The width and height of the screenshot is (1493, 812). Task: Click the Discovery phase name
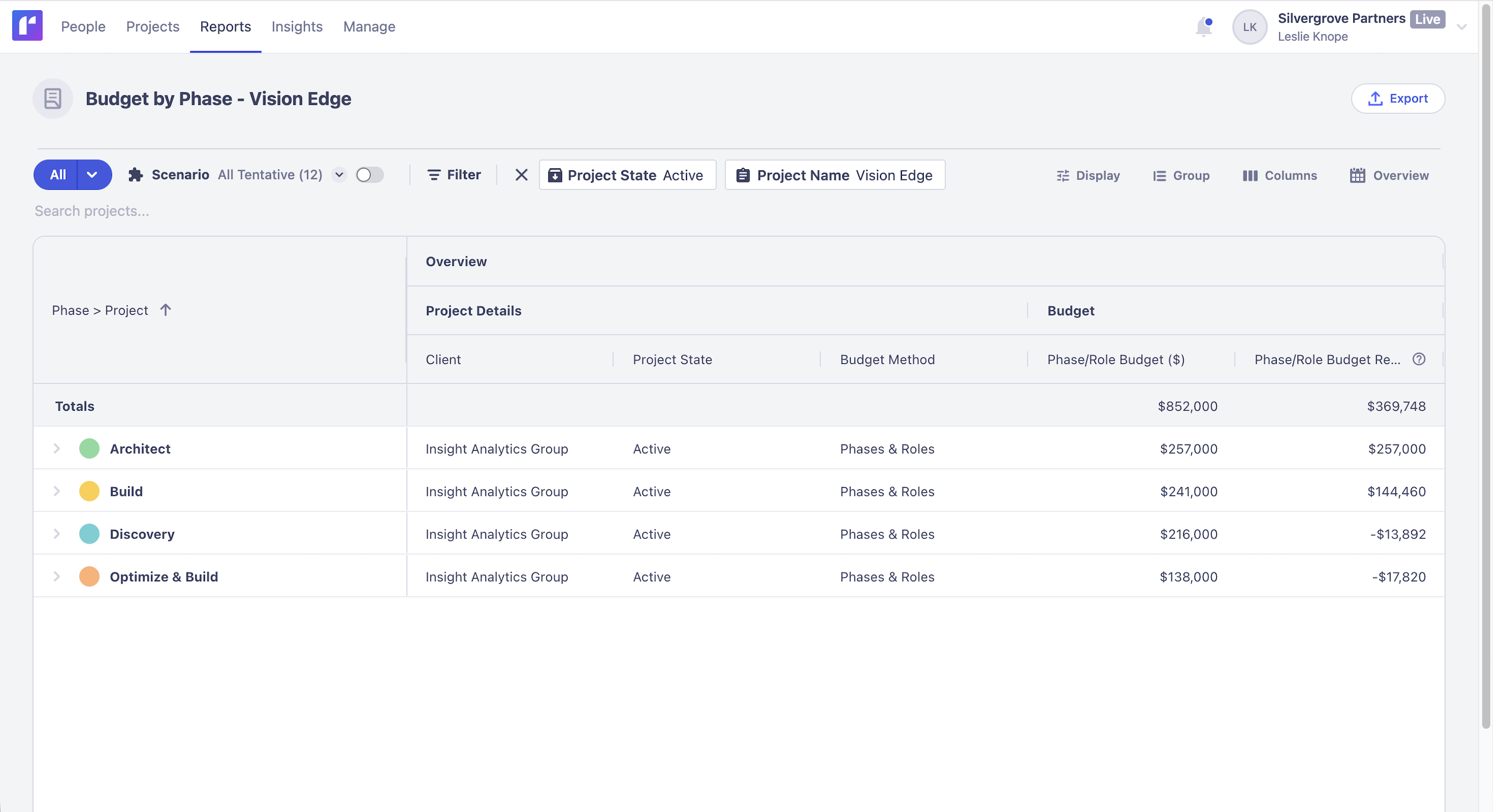point(142,534)
